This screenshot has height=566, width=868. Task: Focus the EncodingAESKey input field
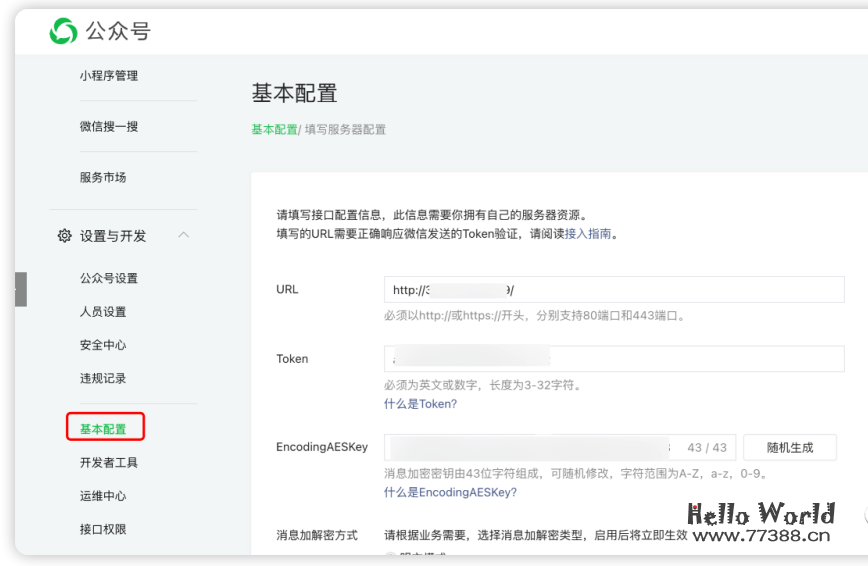point(560,447)
